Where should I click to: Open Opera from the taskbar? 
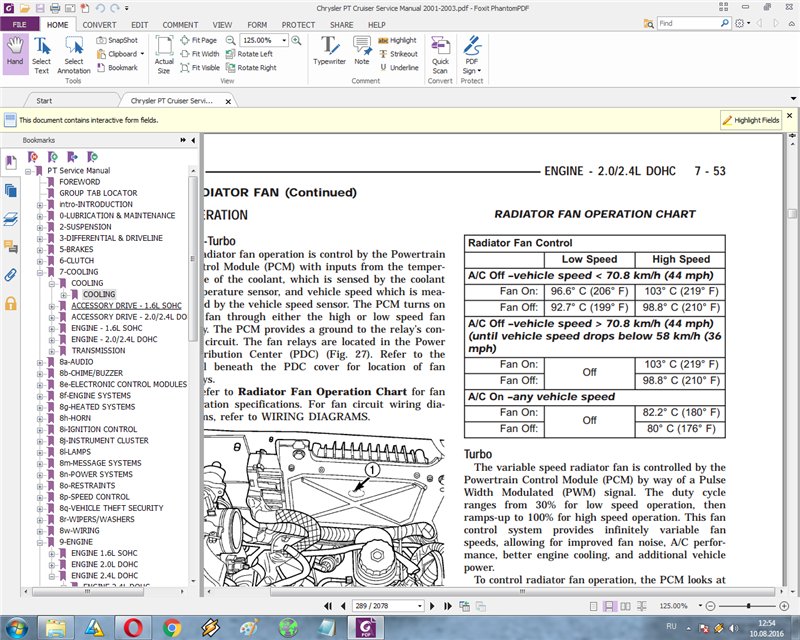(133, 627)
